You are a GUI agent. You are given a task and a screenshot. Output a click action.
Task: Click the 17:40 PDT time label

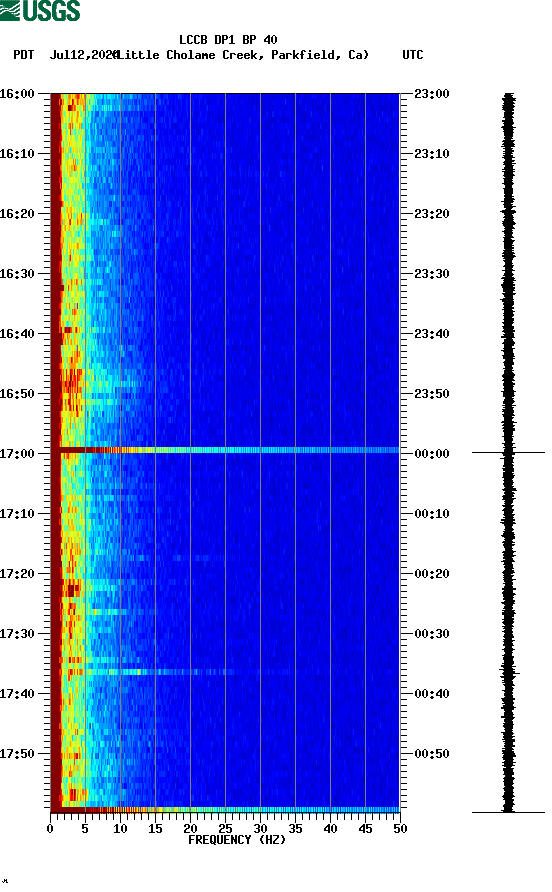point(17,693)
